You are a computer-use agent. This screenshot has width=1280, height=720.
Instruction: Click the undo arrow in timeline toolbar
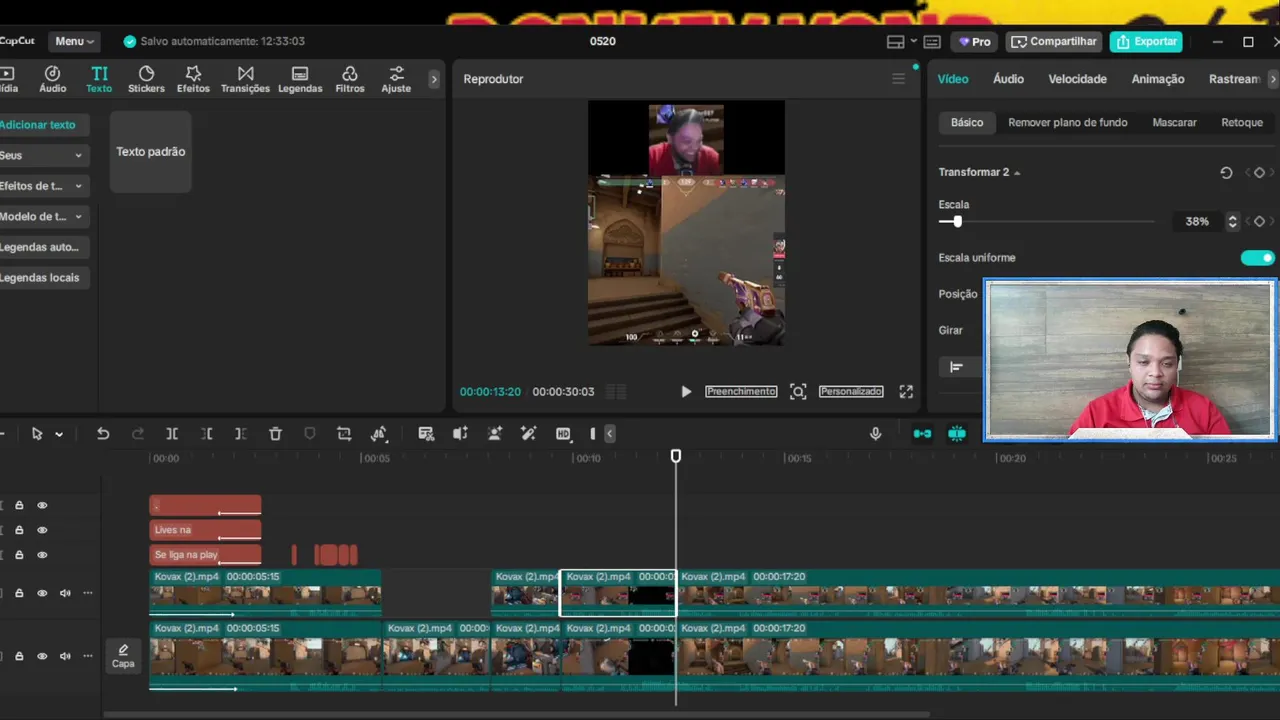pyautogui.click(x=103, y=434)
